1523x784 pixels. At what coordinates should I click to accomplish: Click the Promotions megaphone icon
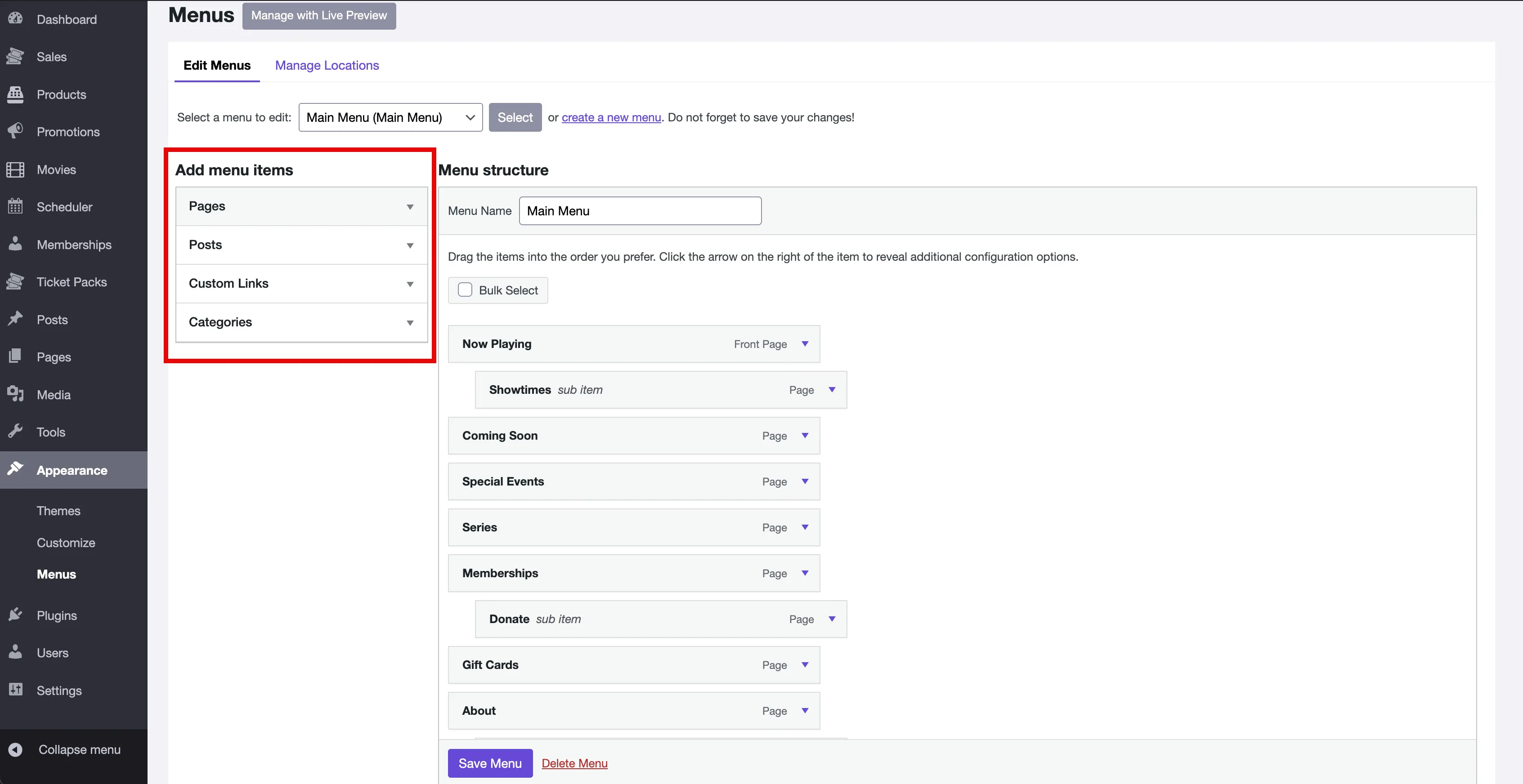(15, 131)
